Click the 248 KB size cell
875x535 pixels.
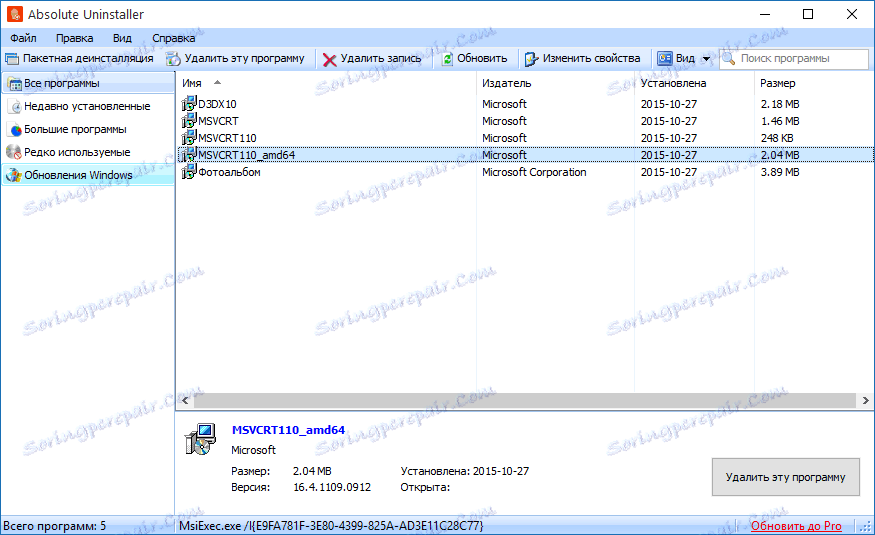click(x=777, y=138)
